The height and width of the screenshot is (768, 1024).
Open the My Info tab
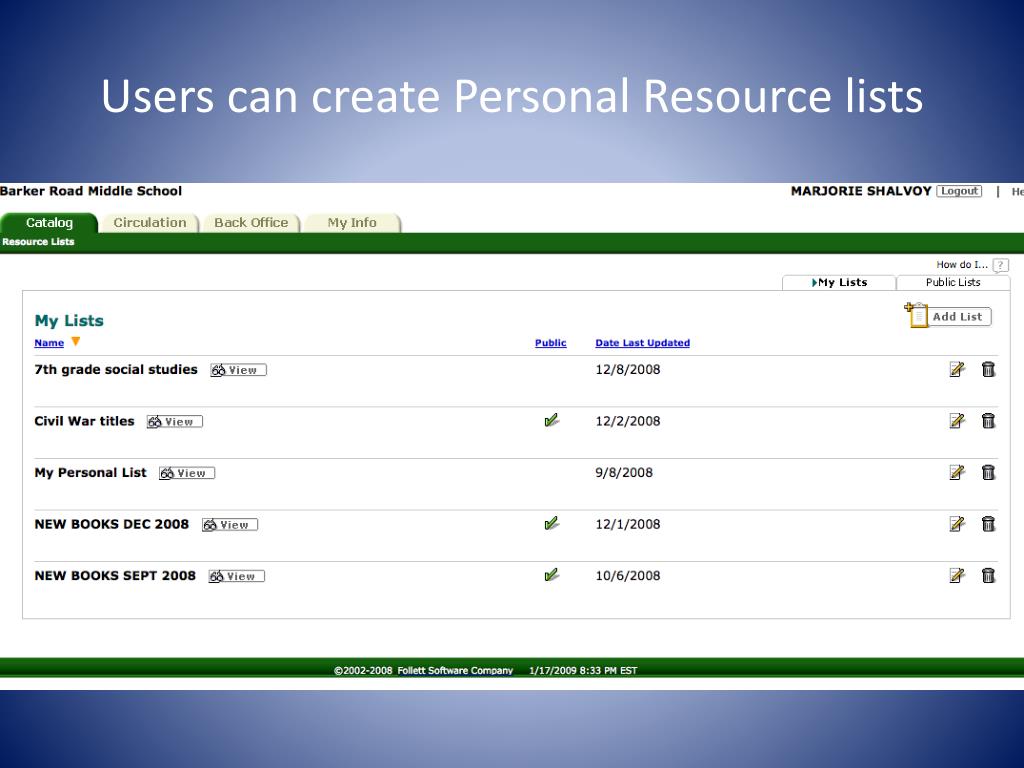click(x=352, y=223)
